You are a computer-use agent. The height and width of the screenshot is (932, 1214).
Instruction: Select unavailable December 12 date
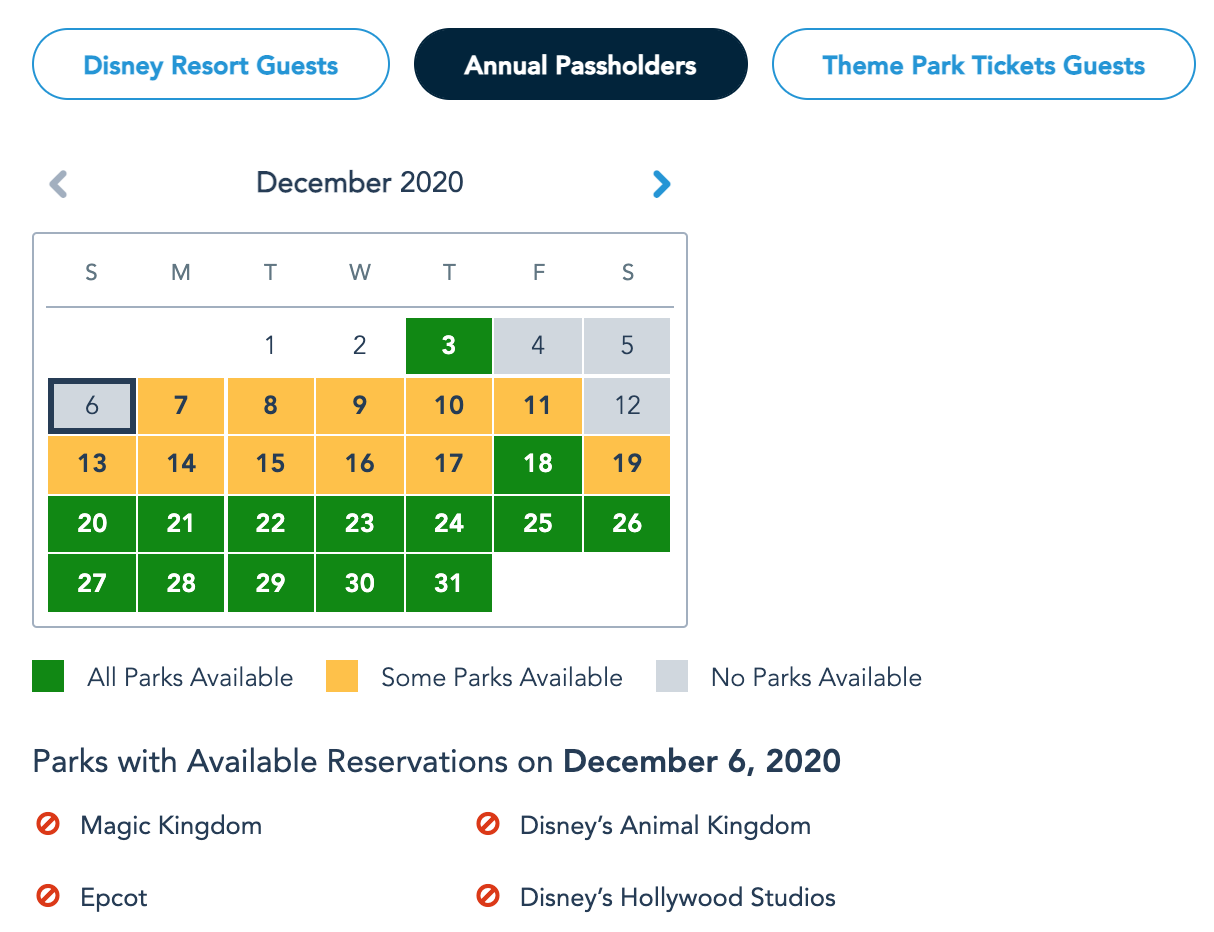tap(627, 405)
